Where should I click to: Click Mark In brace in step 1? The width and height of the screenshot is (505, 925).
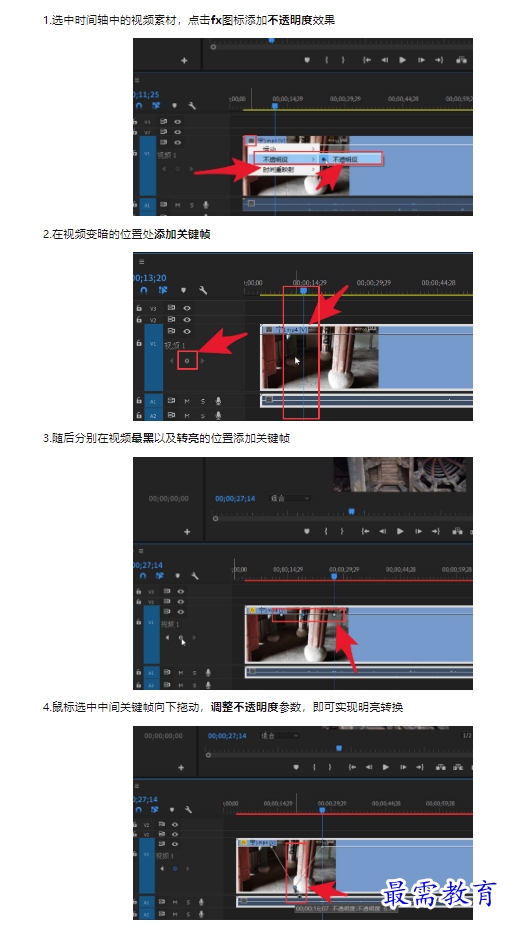pos(326,60)
